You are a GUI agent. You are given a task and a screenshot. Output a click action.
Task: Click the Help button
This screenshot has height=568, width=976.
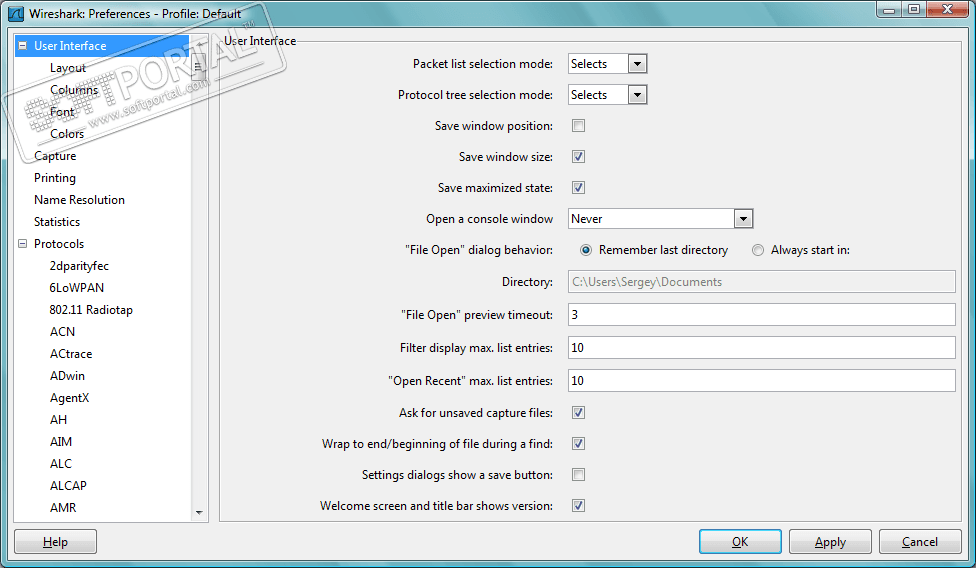pos(55,541)
